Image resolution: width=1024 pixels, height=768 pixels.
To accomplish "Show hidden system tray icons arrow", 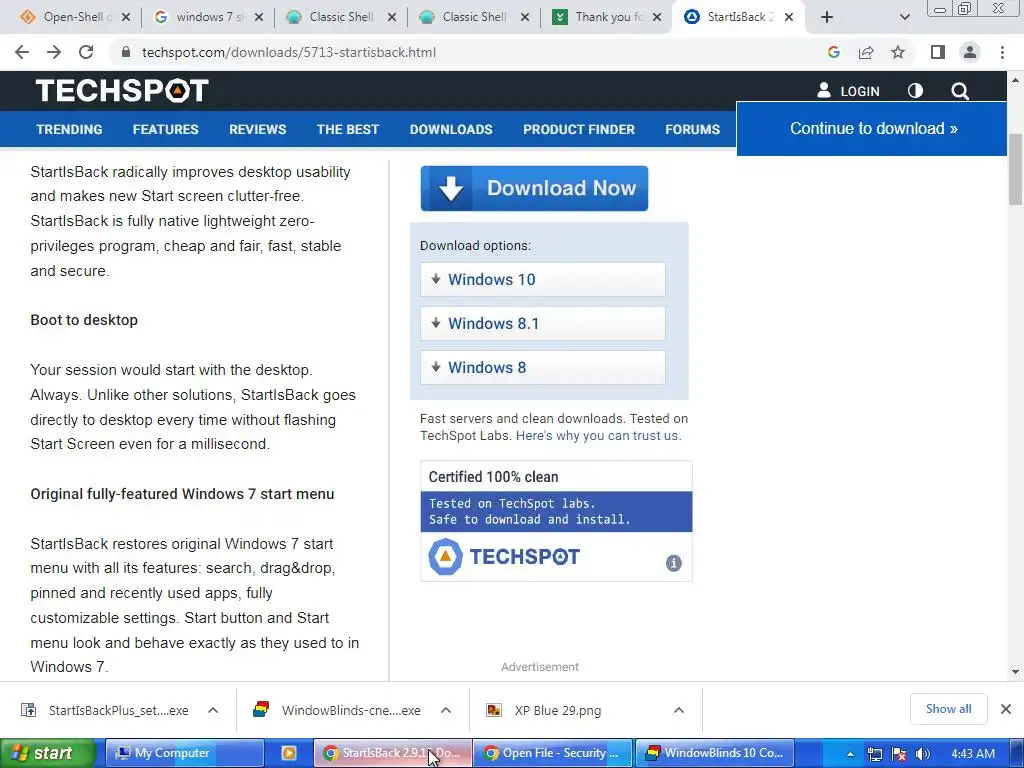I will (x=850, y=754).
